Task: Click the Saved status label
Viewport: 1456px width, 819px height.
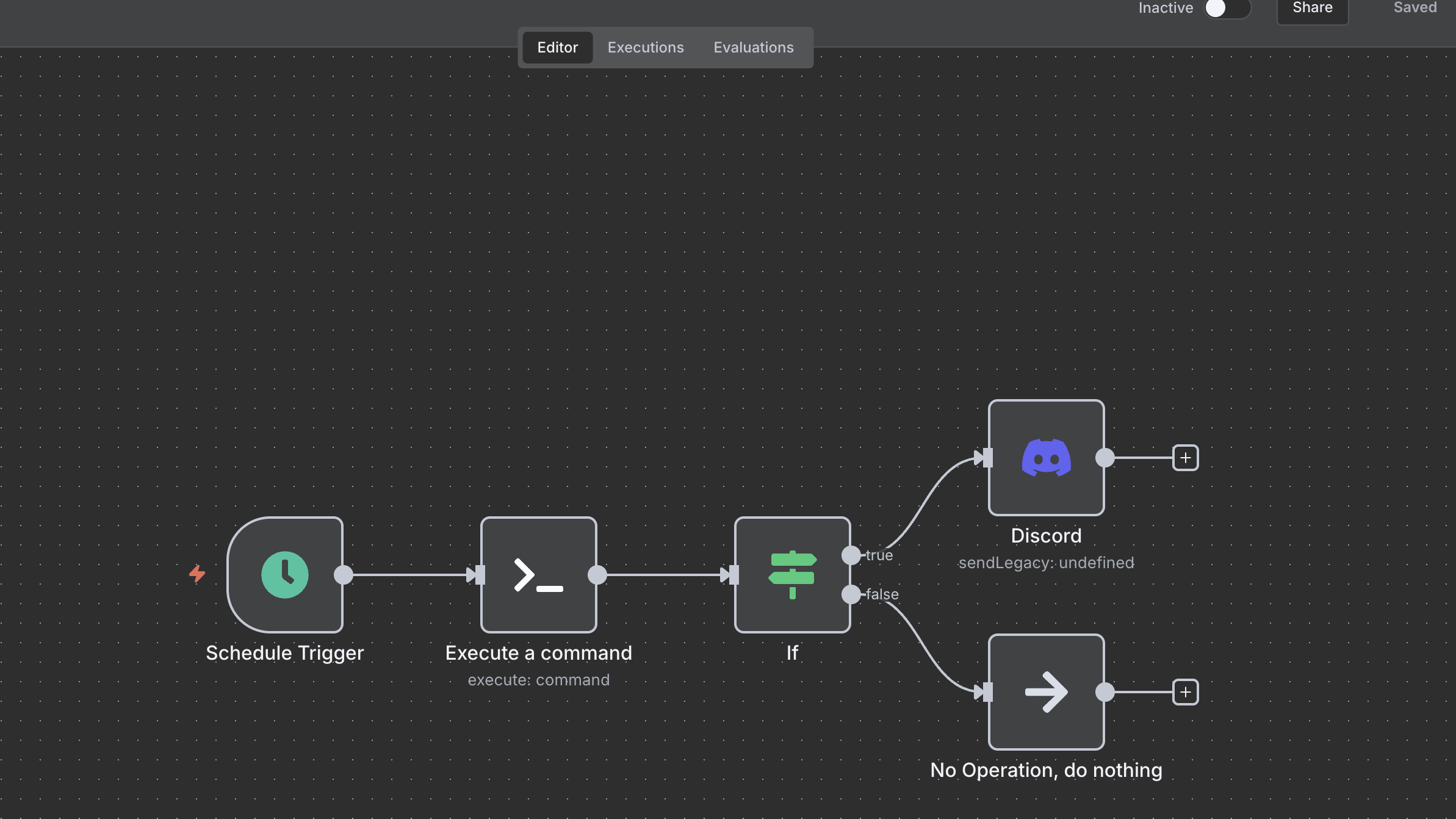Action: coord(1415,8)
